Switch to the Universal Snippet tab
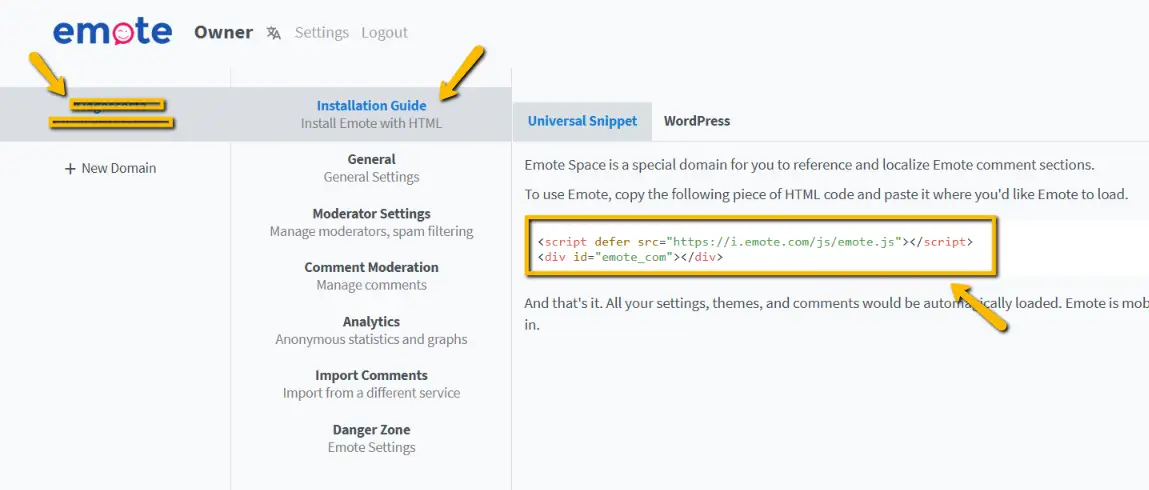This screenshot has height=490, width=1149. [x=582, y=121]
